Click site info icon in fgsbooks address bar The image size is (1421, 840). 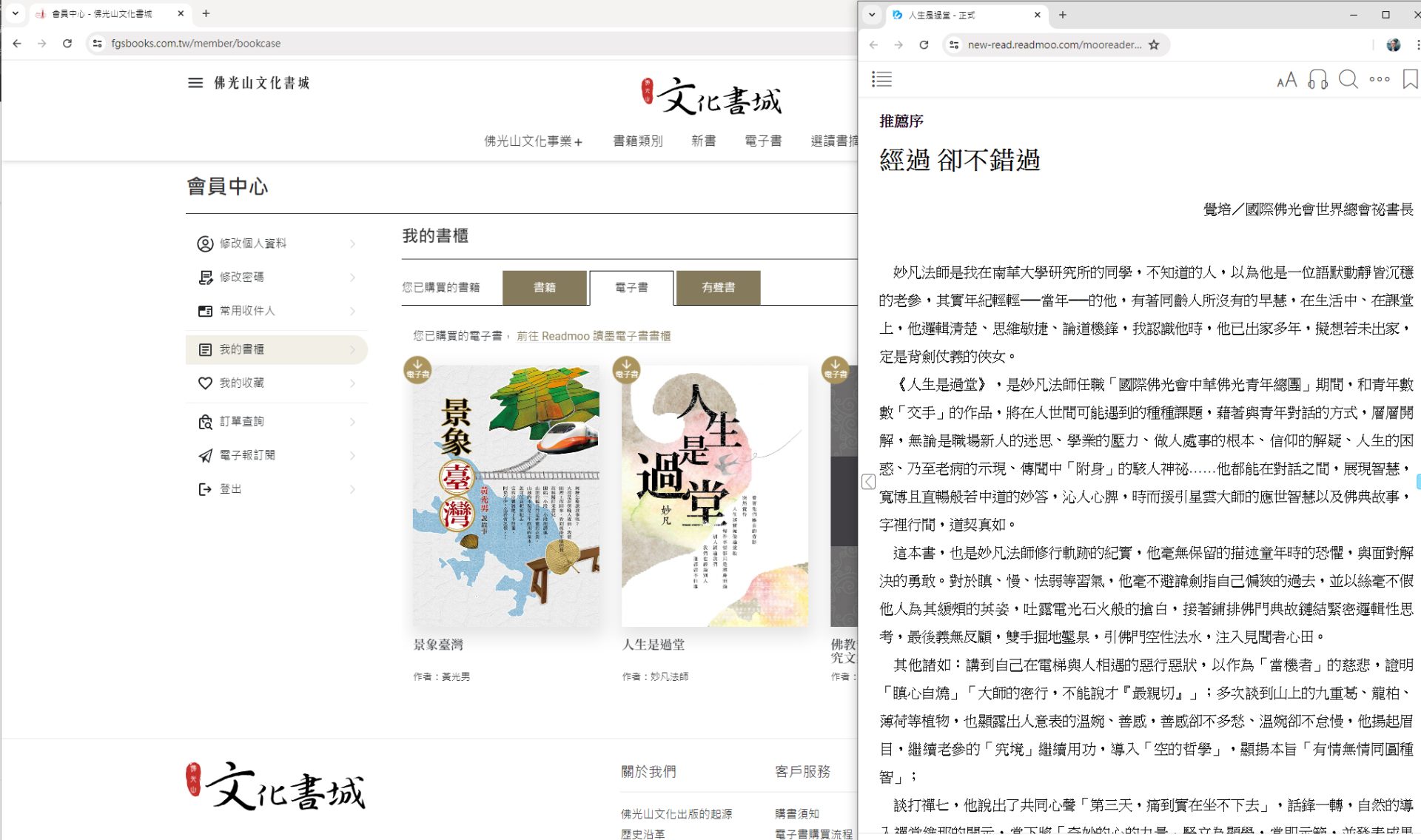click(x=97, y=44)
